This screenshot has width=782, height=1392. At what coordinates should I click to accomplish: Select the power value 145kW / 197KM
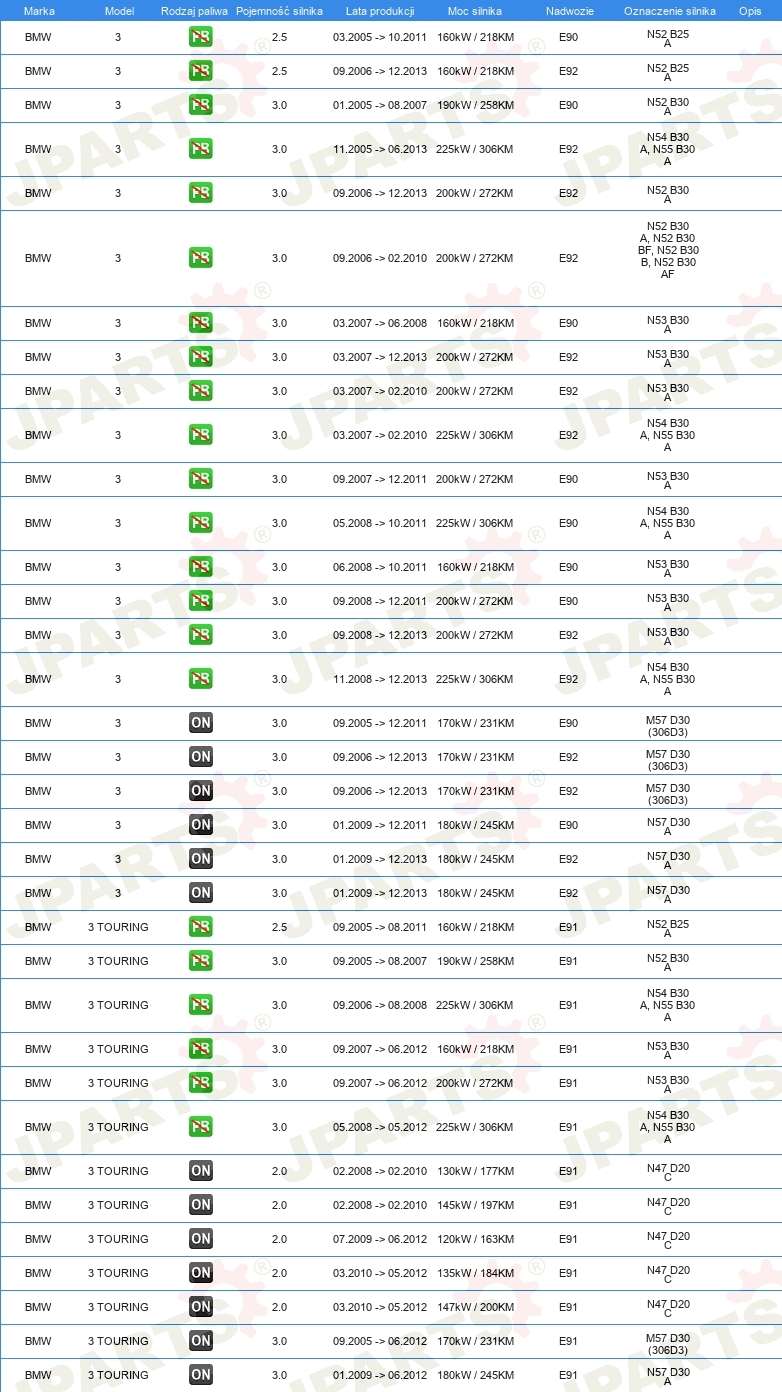point(475,1206)
